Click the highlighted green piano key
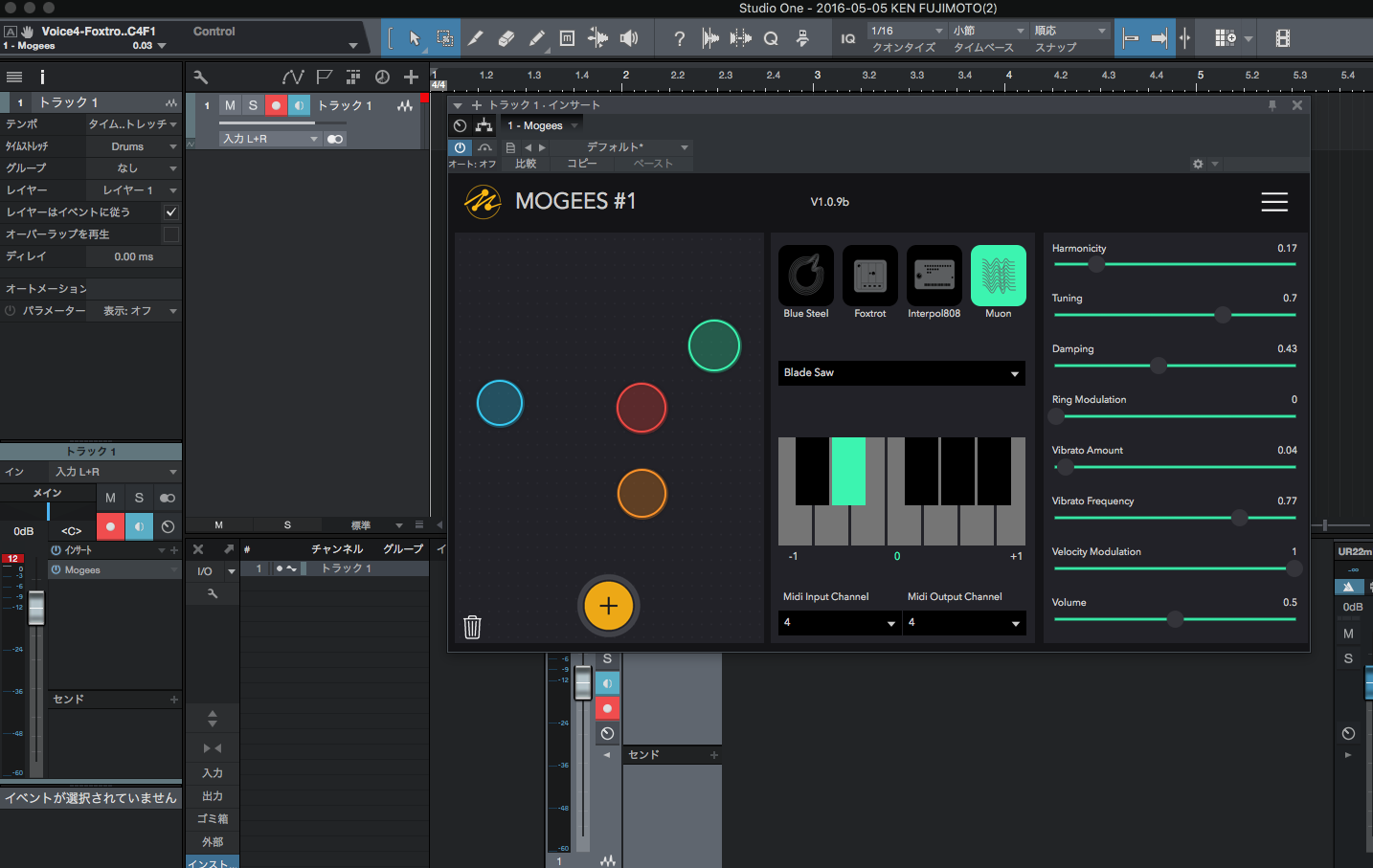This screenshot has height=868, width=1373. [848, 471]
